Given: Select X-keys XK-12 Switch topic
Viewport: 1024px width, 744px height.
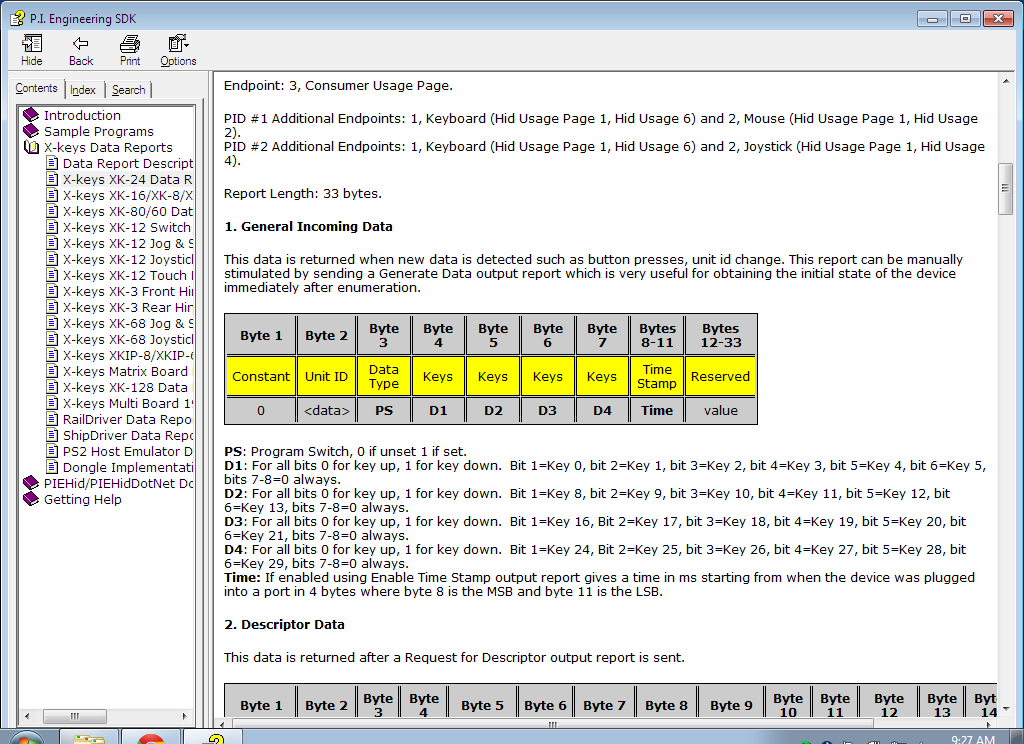Looking at the screenshot, I should coord(126,227).
